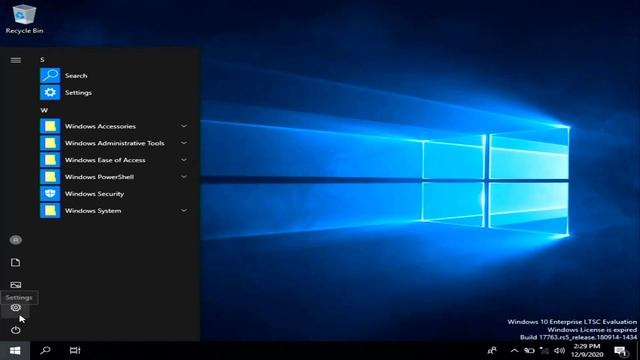The image size is (640, 360).
Task: Select the Settings entry label in app list
Action: coord(78,93)
